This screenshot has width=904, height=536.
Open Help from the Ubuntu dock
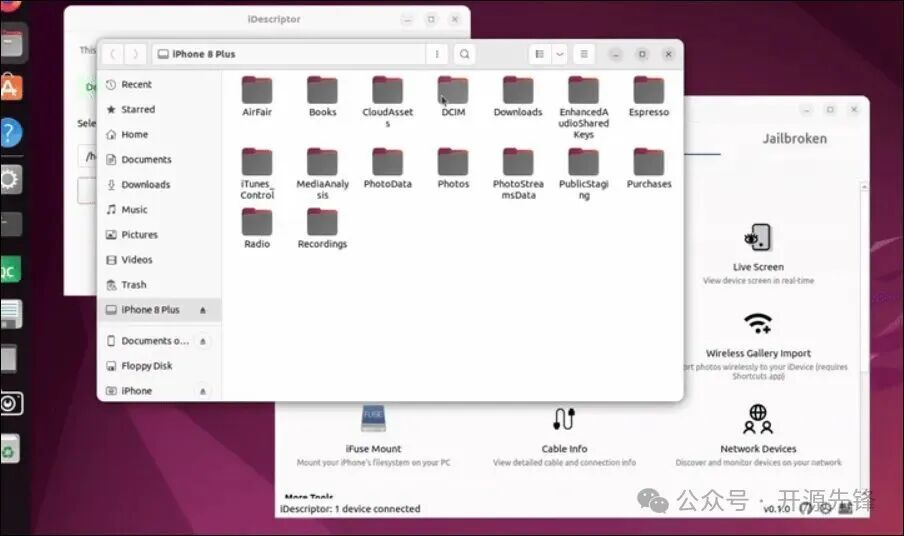[10, 133]
